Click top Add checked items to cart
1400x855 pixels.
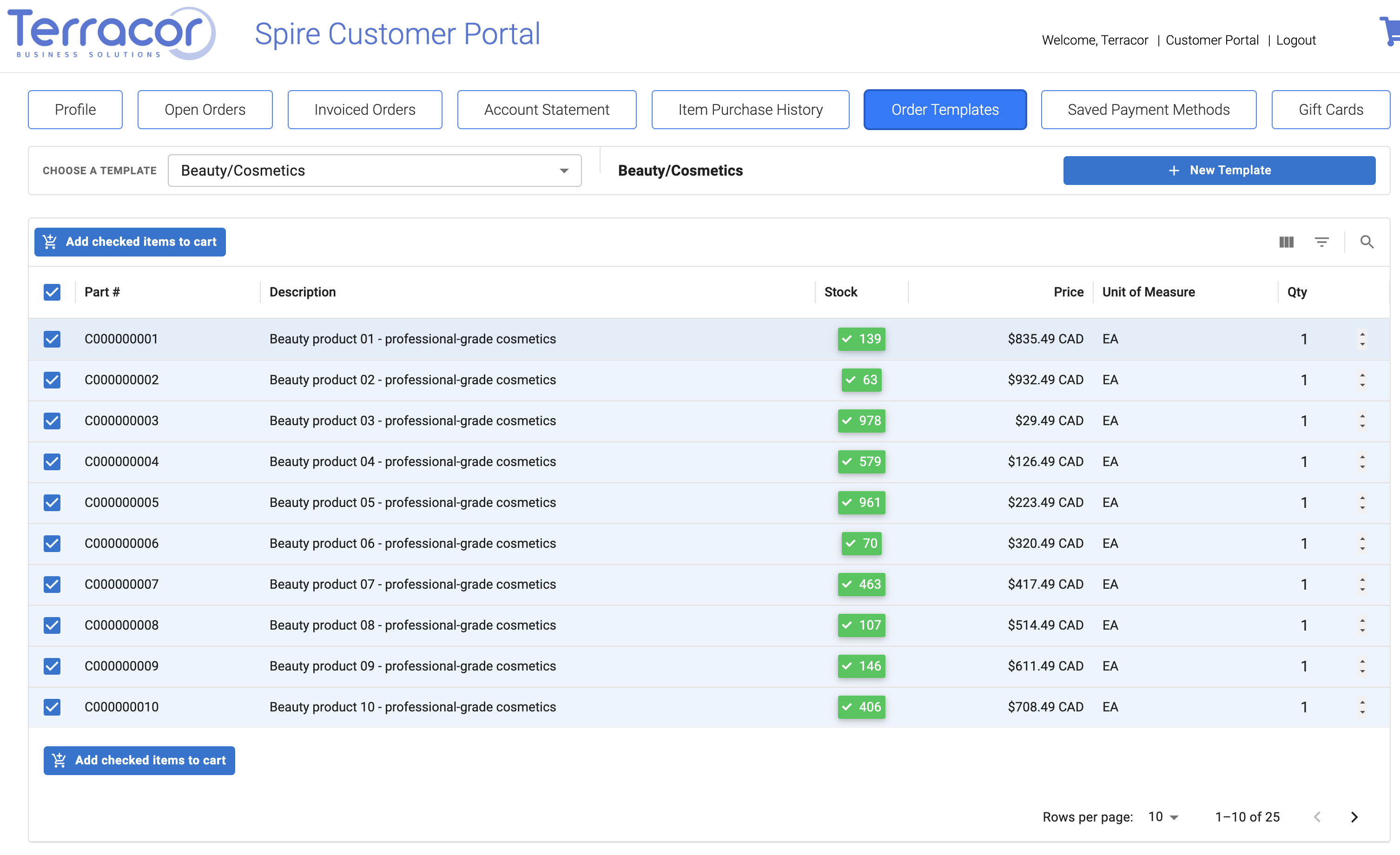click(x=130, y=242)
